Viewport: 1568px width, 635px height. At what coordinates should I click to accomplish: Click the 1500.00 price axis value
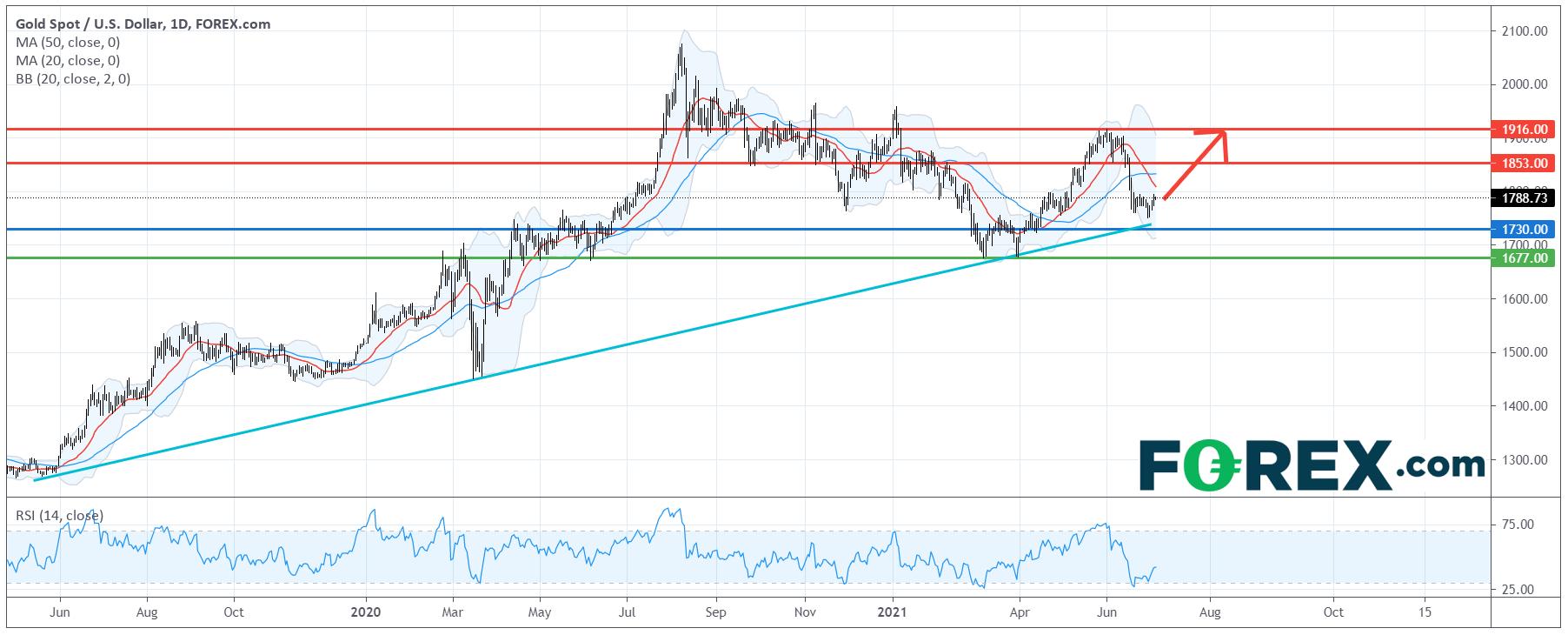(x=1526, y=353)
